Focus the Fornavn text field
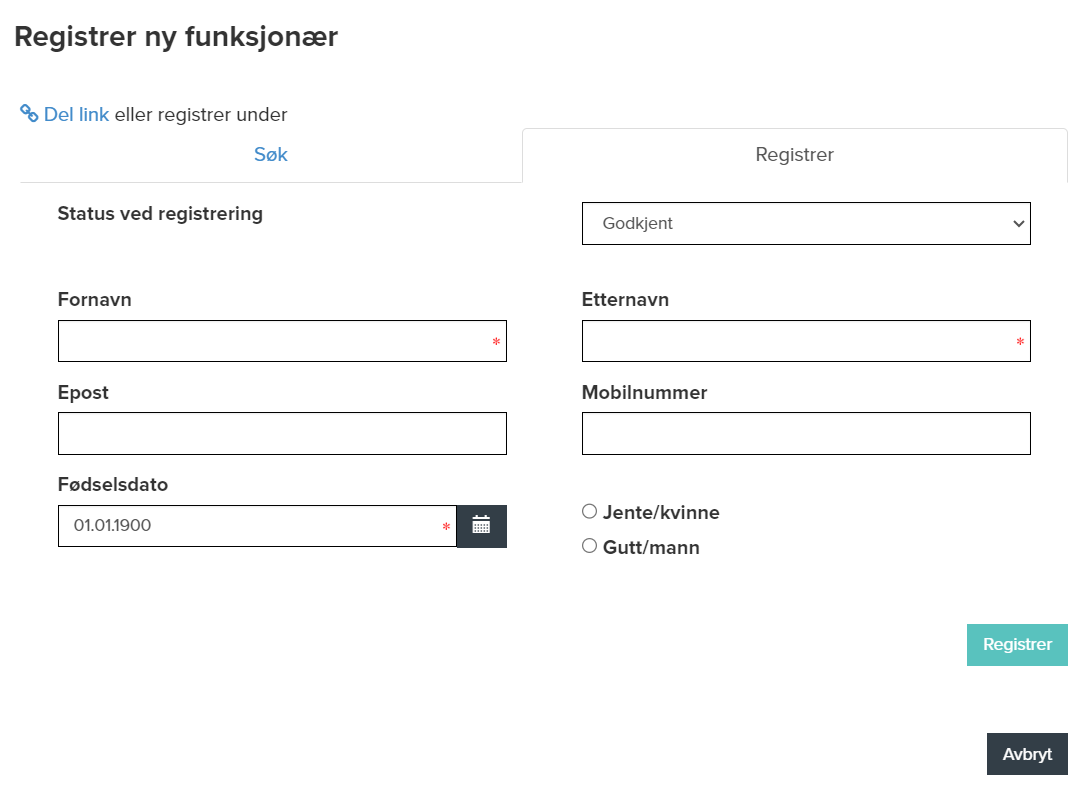1088x797 pixels. 270,341
